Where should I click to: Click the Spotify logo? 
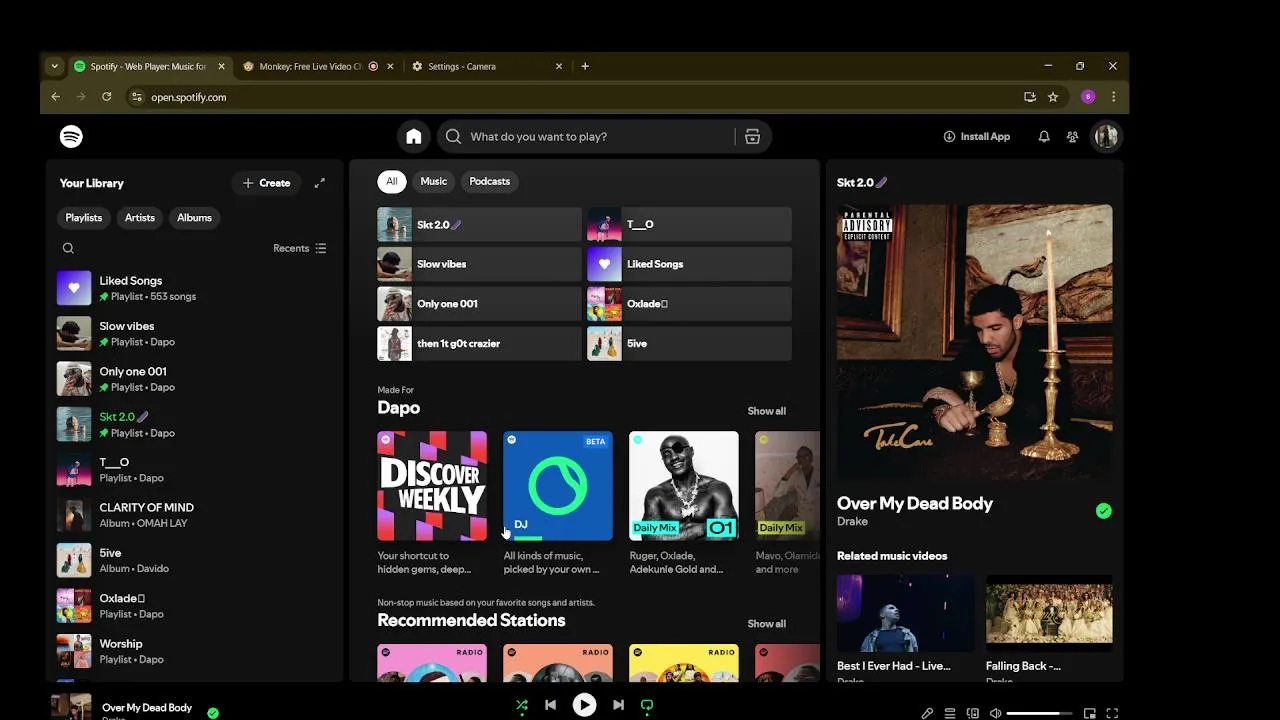[71, 137]
